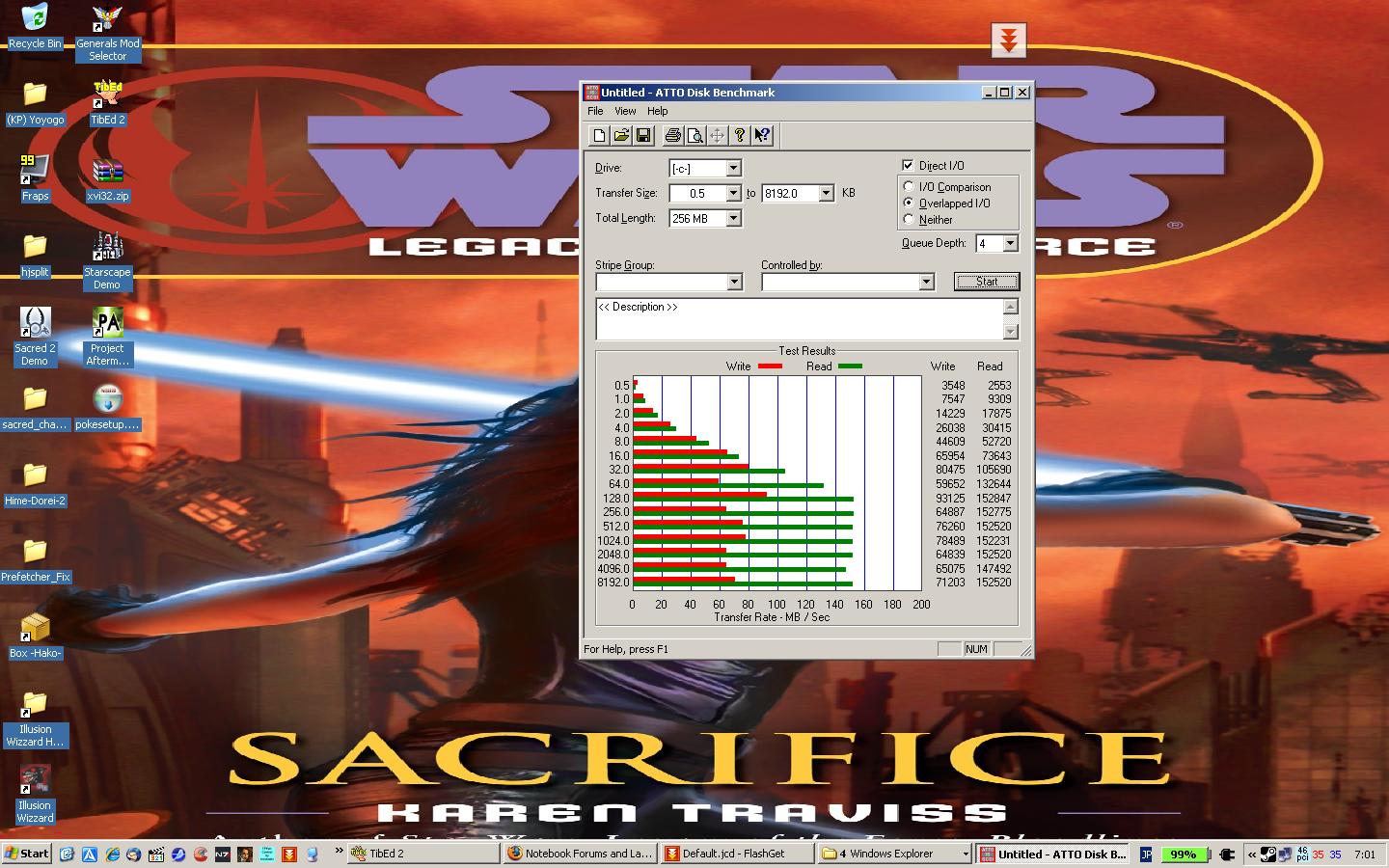Open the Stripe Group dropdown
Viewport: 1389px width, 868px height.
point(734,282)
